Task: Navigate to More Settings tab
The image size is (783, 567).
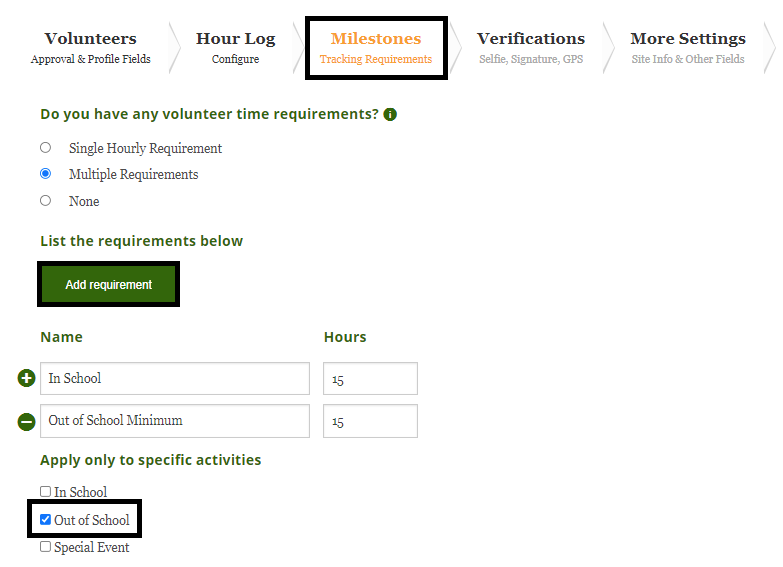Action: (687, 47)
